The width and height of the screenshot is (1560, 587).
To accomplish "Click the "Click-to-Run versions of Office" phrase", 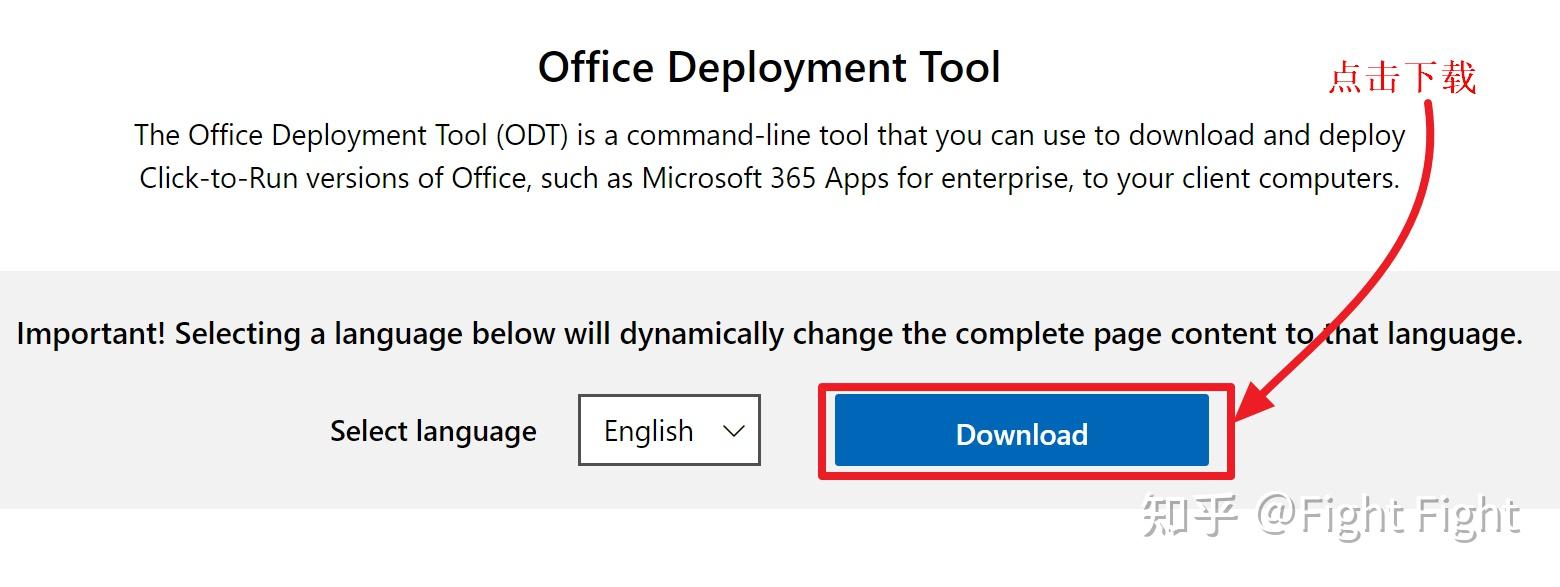I will point(332,178).
